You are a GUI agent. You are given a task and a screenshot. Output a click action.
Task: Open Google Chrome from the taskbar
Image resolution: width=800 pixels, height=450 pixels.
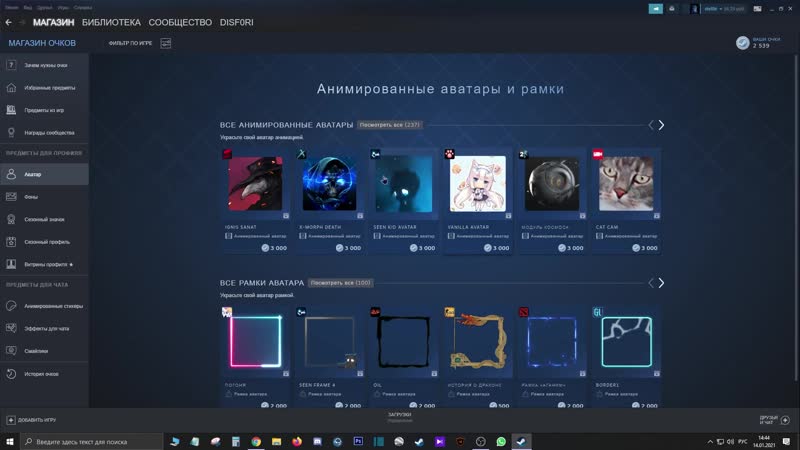(256, 442)
